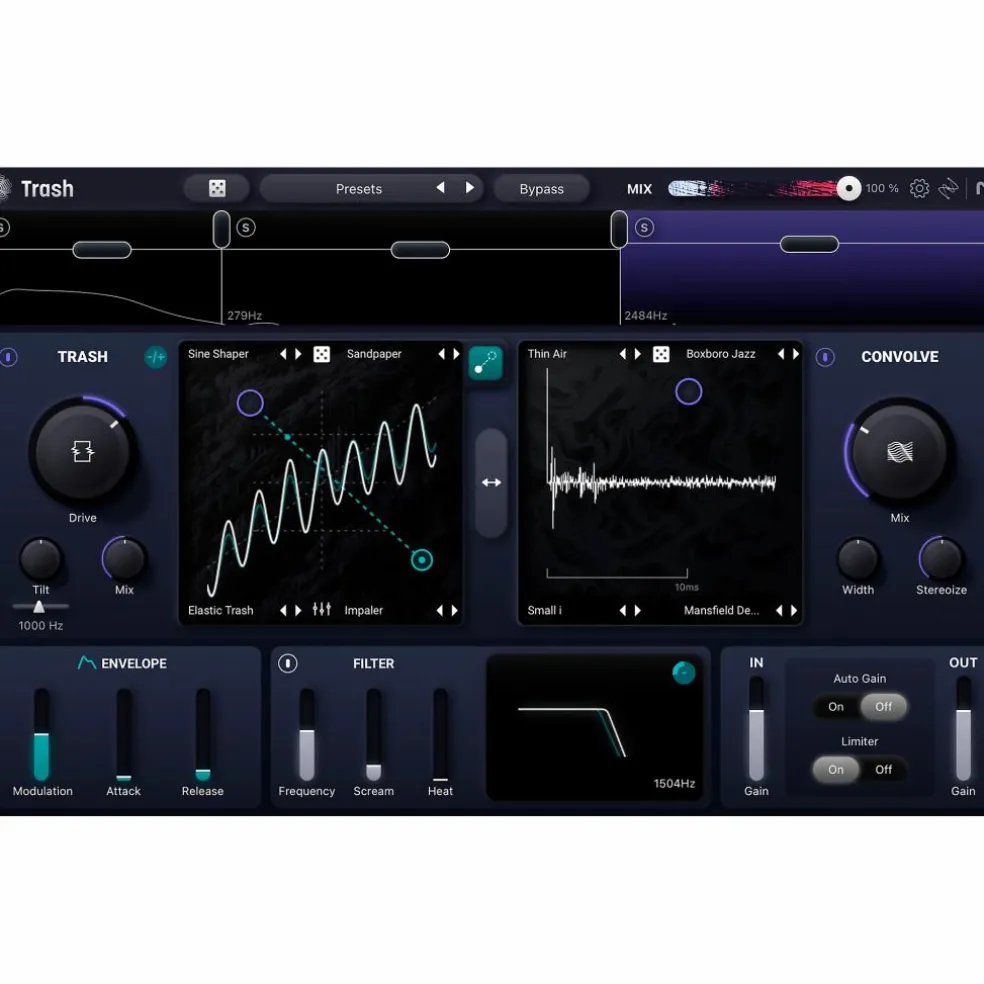The width and height of the screenshot is (984, 984).
Task: Click the swap modules arrow button
Action: [491, 483]
